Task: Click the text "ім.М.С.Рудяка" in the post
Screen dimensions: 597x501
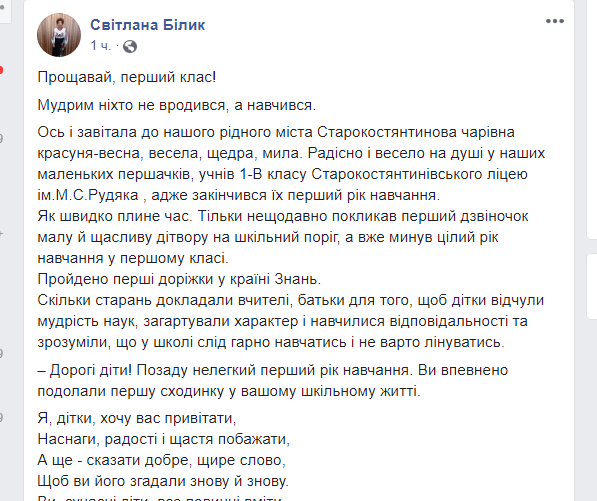Action: (88, 195)
